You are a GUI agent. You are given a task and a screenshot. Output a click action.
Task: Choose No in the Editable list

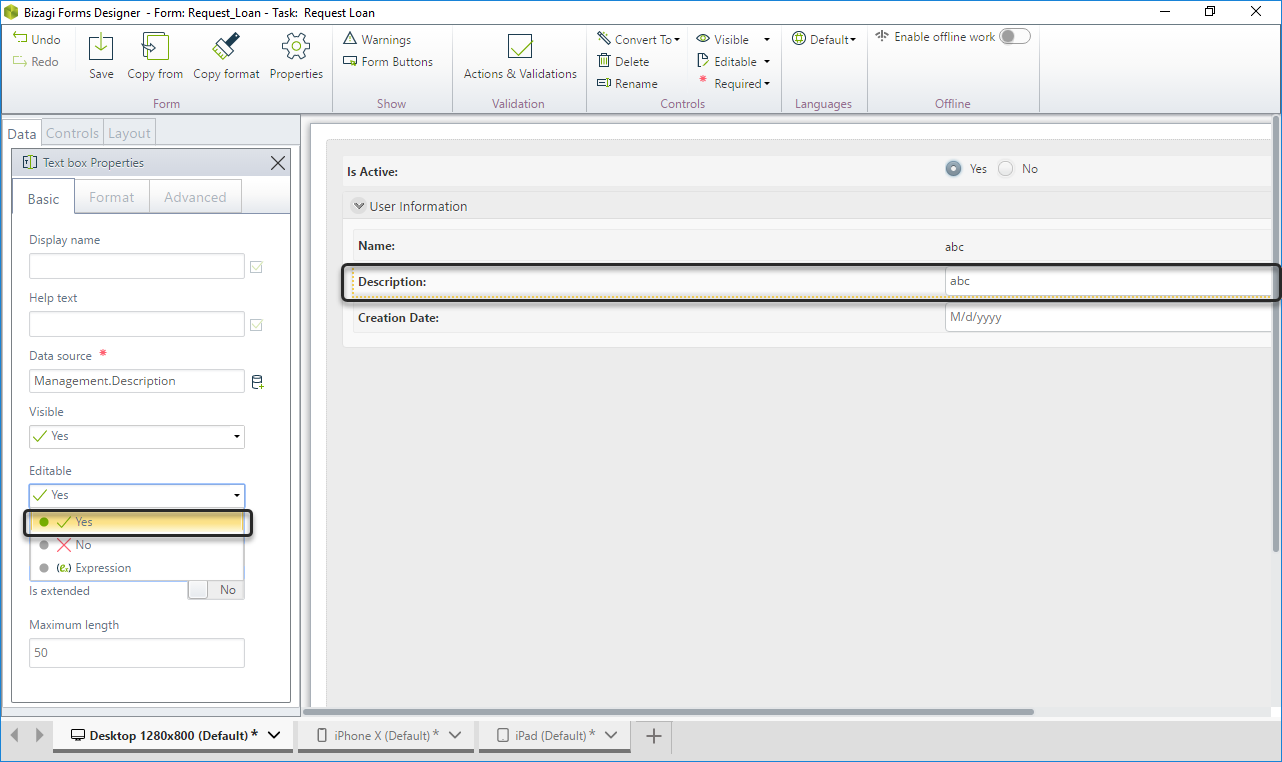(x=138, y=545)
